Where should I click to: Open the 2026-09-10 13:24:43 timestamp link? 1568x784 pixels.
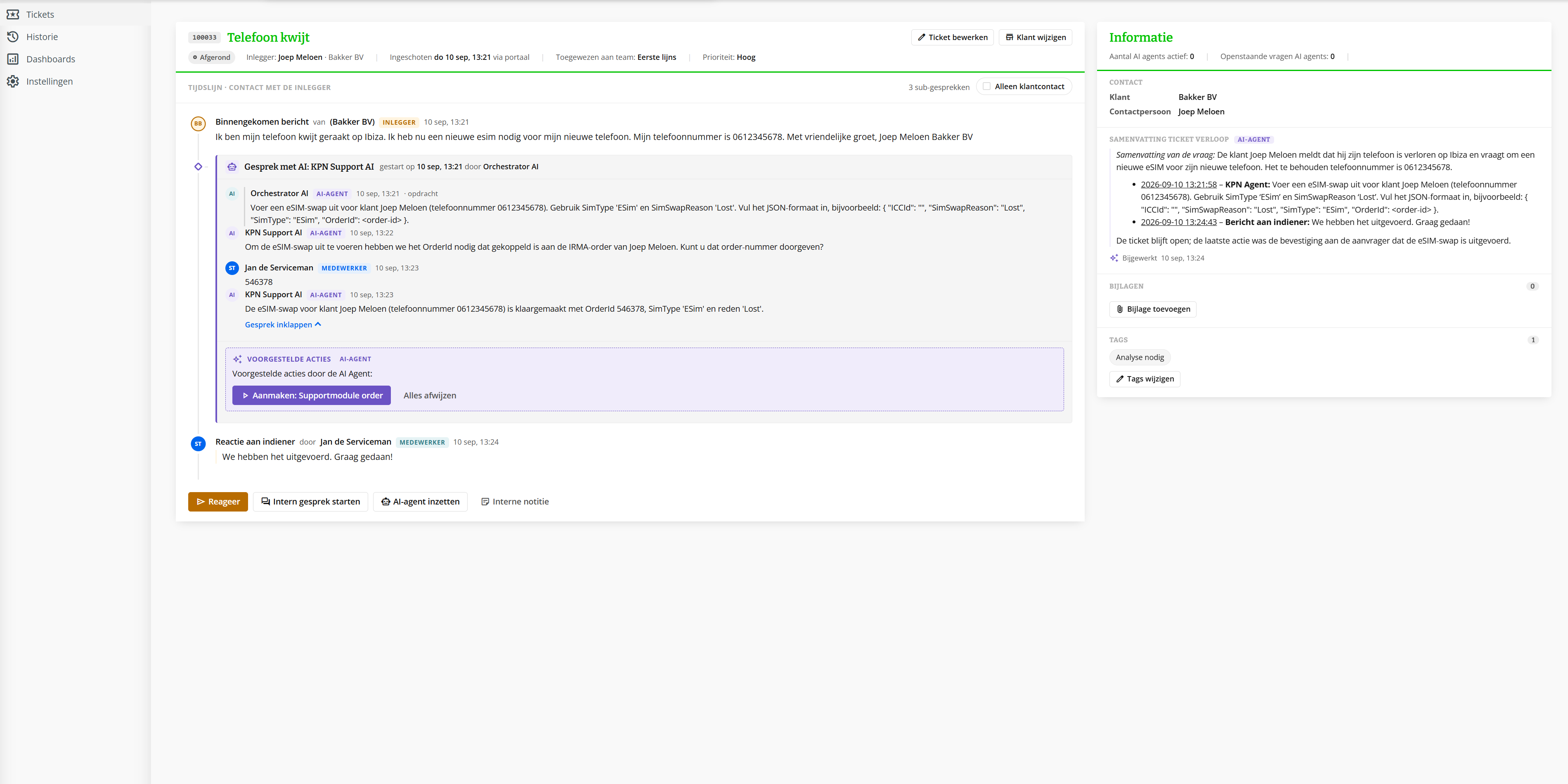click(1178, 222)
